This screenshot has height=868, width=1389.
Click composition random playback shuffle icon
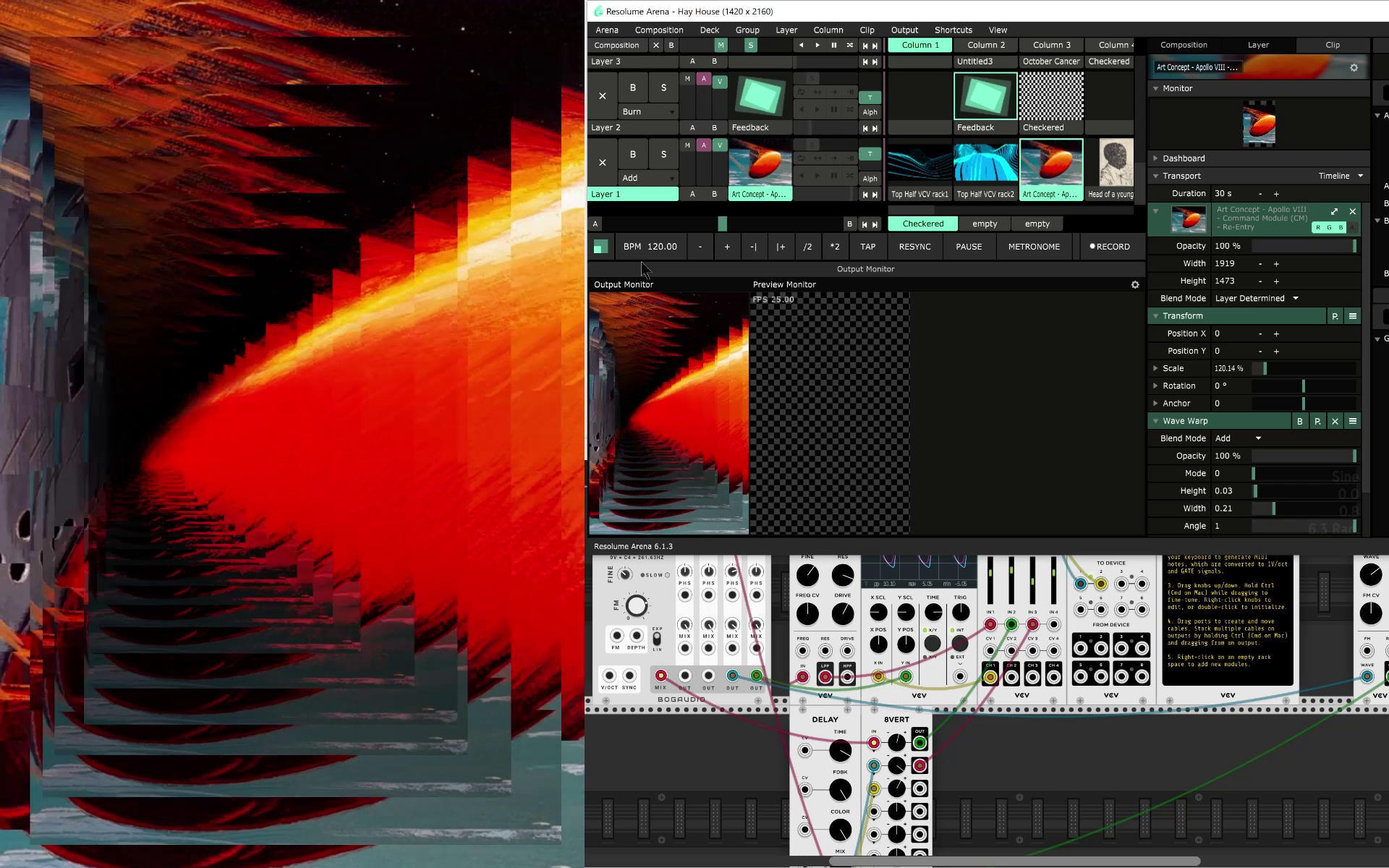(x=849, y=45)
